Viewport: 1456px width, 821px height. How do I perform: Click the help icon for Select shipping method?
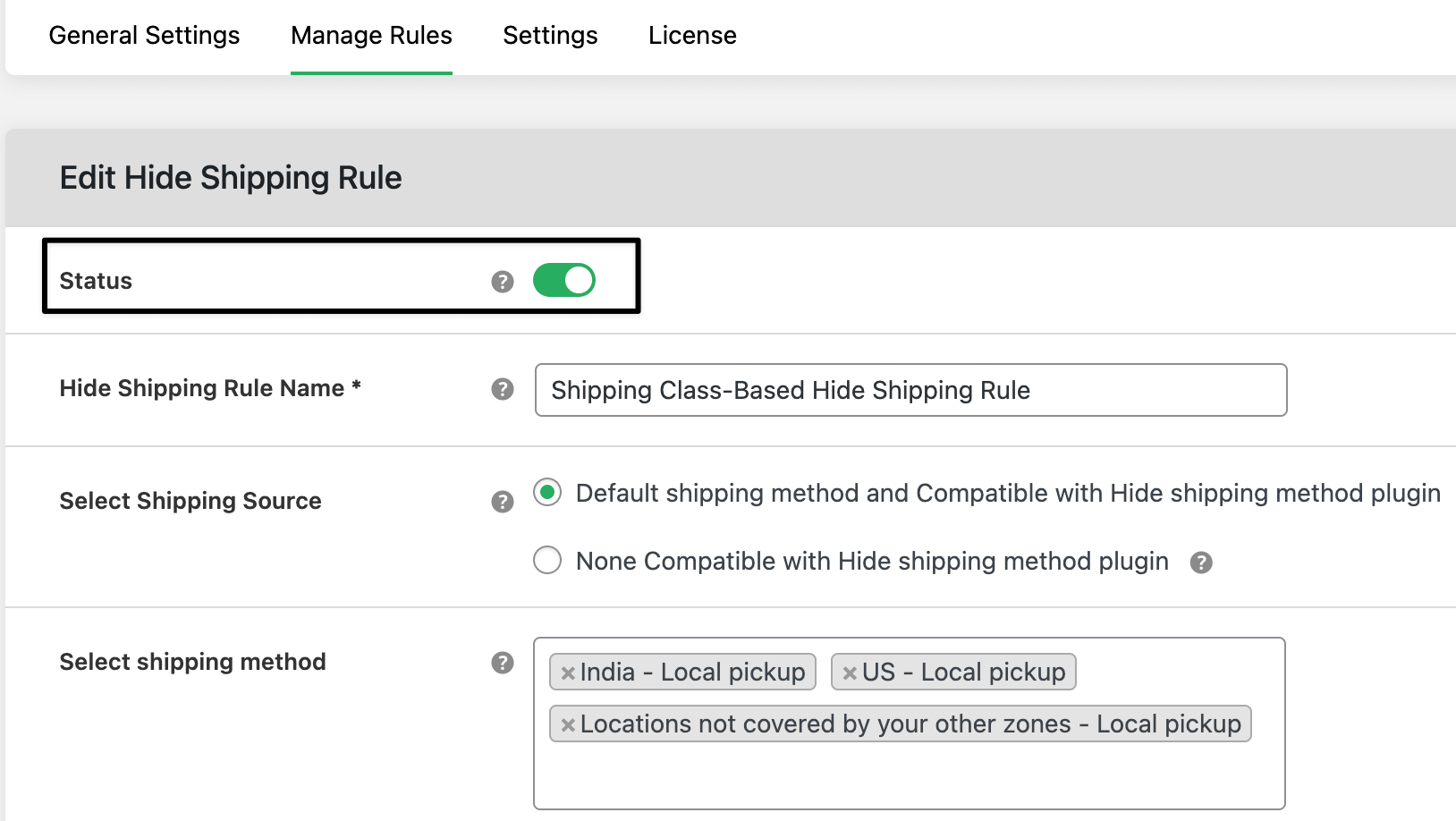(503, 663)
